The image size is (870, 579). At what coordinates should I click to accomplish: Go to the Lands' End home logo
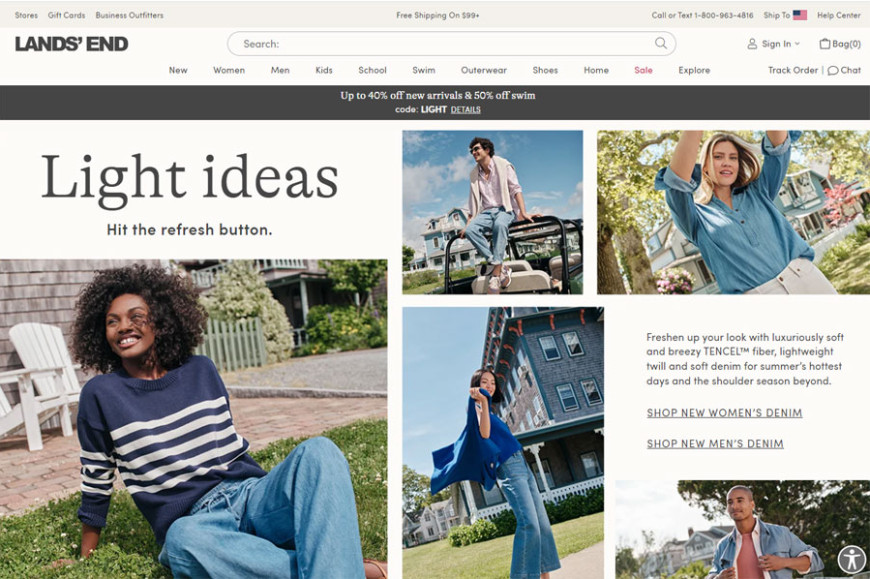point(72,44)
